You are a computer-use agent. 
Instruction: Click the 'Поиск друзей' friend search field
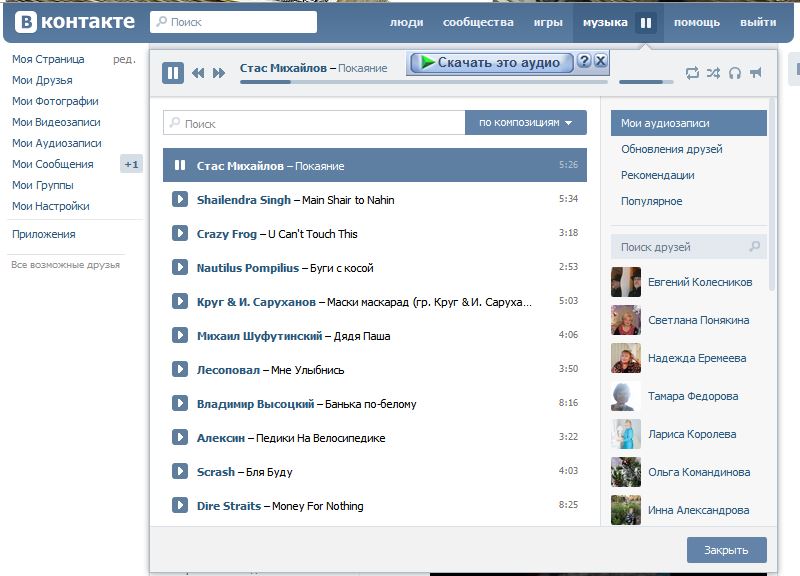(689, 247)
